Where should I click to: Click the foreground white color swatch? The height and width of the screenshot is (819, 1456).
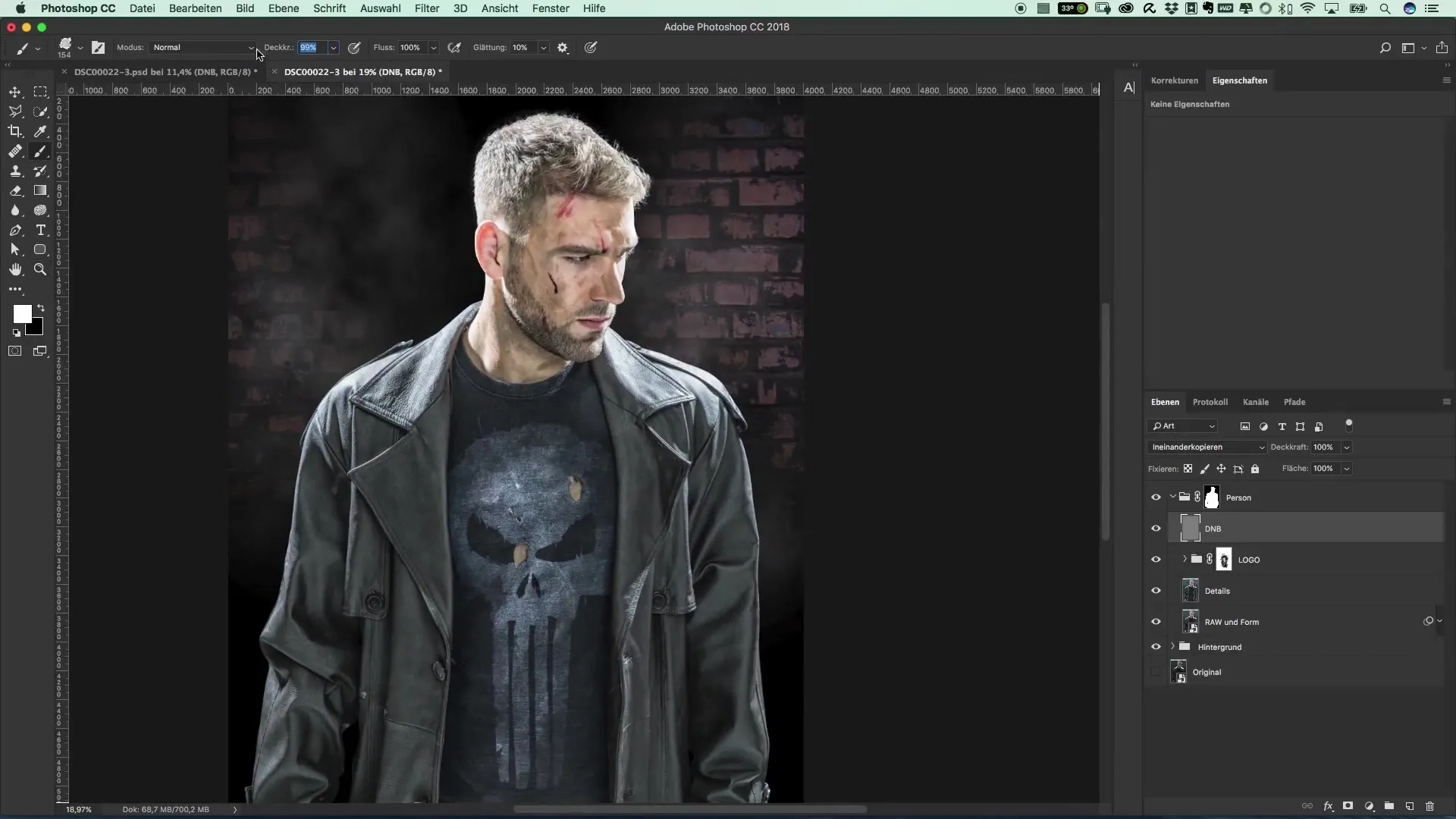(x=20, y=312)
